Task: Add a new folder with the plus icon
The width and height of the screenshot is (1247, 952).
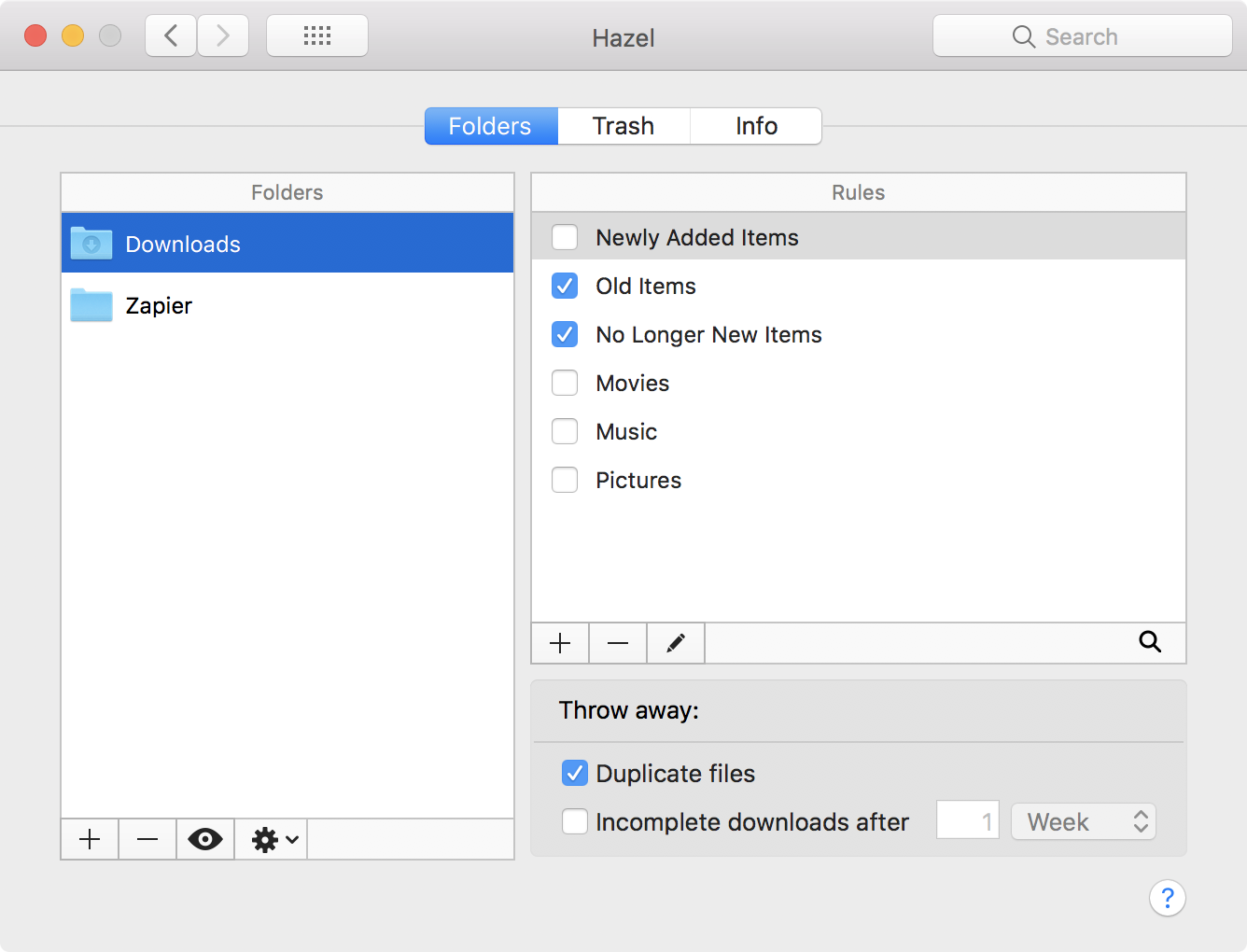Action: [90, 839]
